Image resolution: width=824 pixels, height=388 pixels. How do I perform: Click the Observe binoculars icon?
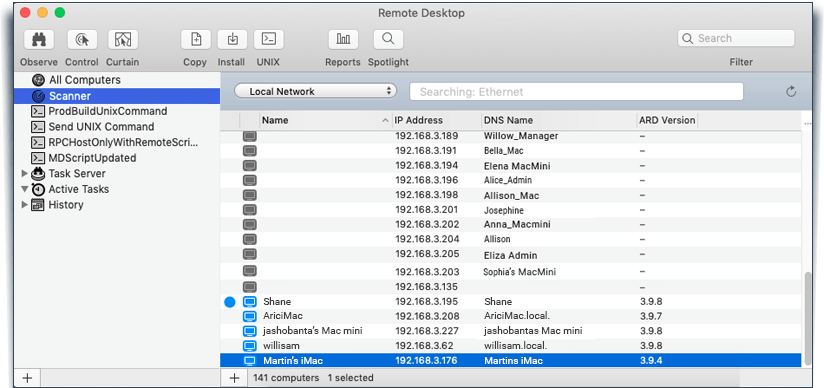coord(38,39)
